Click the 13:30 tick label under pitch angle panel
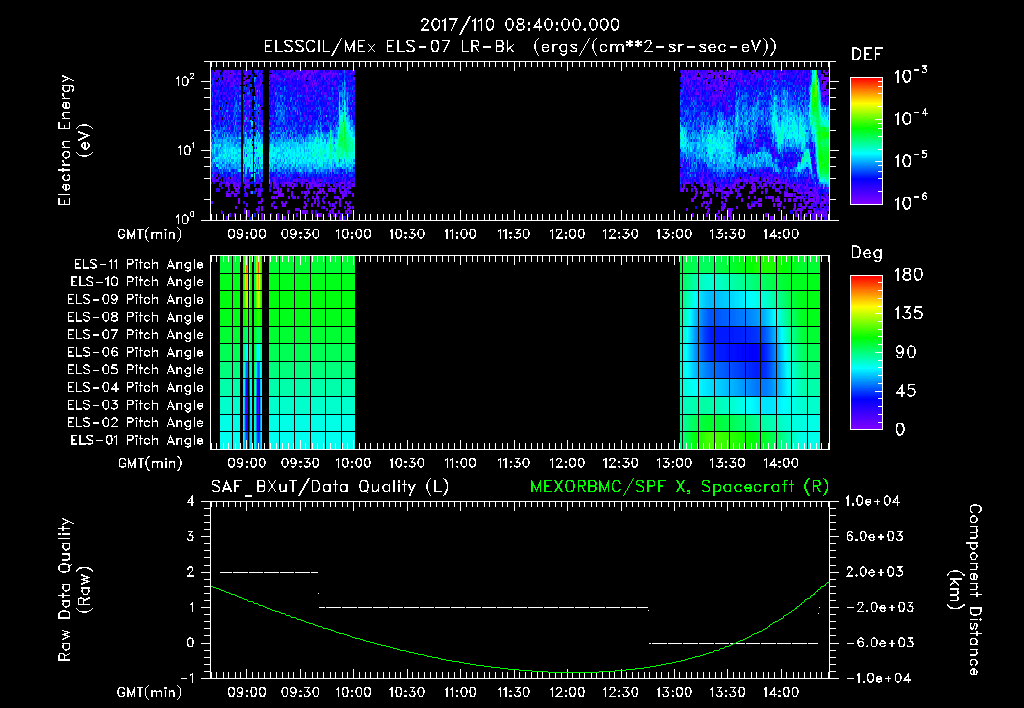The width and height of the screenshot is (1024, 708). pyautogui.click(x=727, y=463)
